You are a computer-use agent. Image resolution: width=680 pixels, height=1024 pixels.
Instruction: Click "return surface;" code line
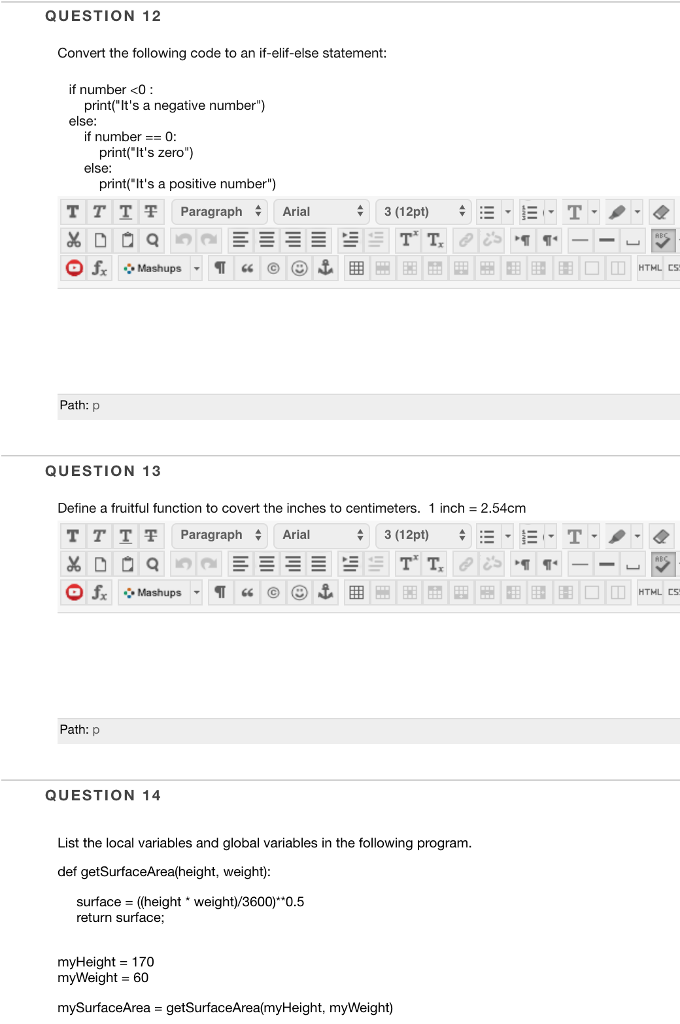120,918
